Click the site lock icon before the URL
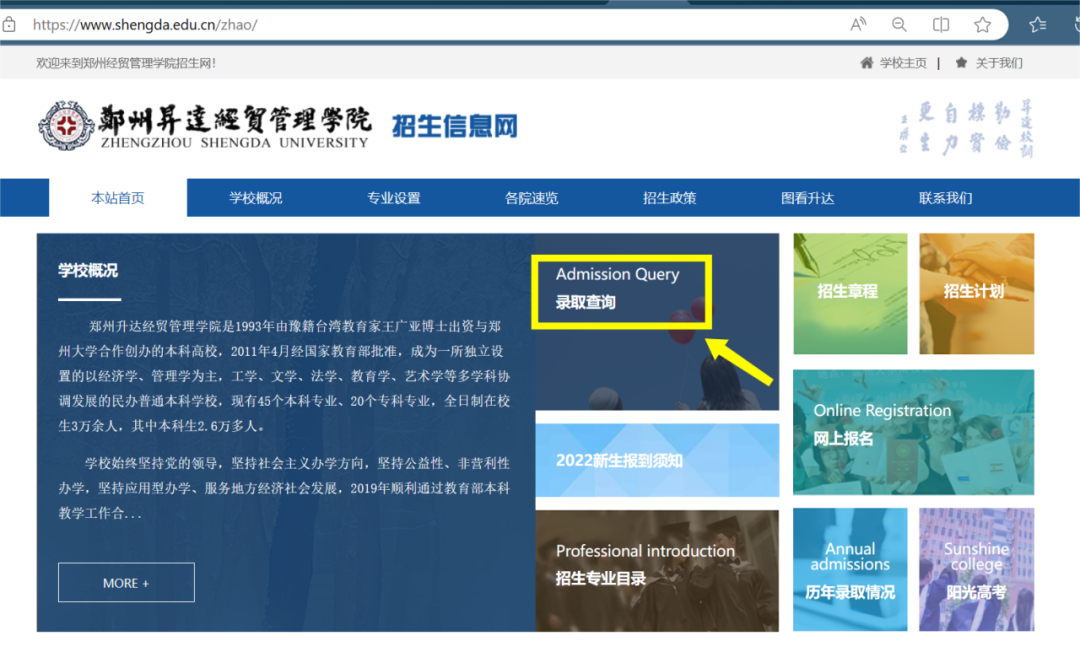Image resolution: width=1080 pixels, height=652 pixels. 10,24
